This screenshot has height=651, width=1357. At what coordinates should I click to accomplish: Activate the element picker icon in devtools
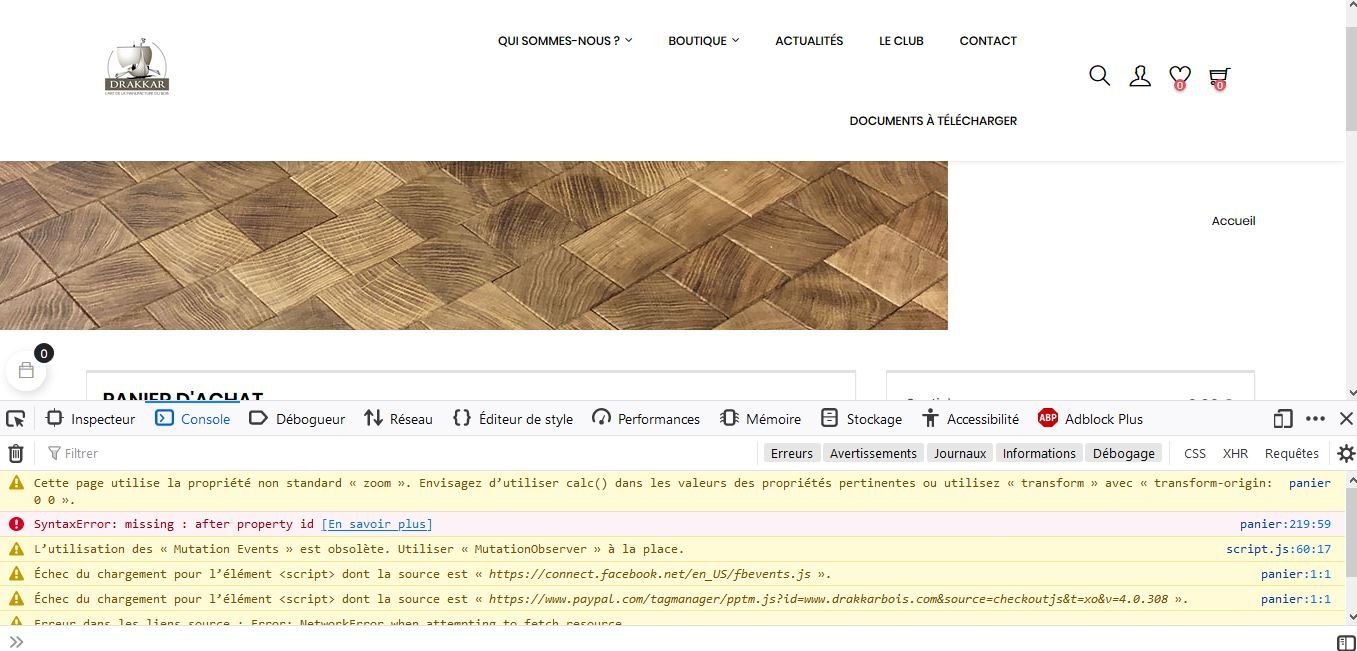tap(15, 418)
